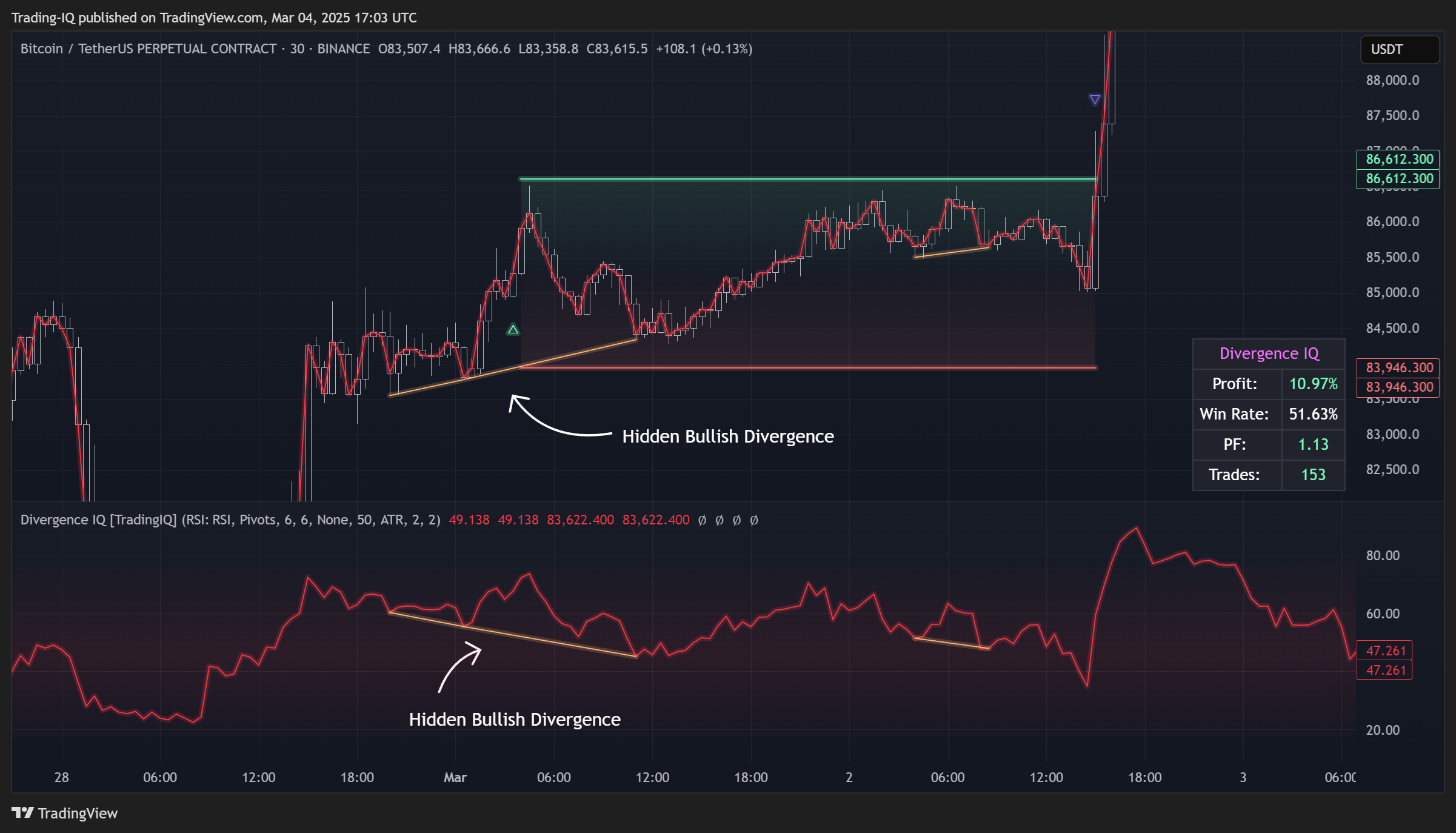
Task: Click the 85,000.0 price axis label
Action: 1392,292
